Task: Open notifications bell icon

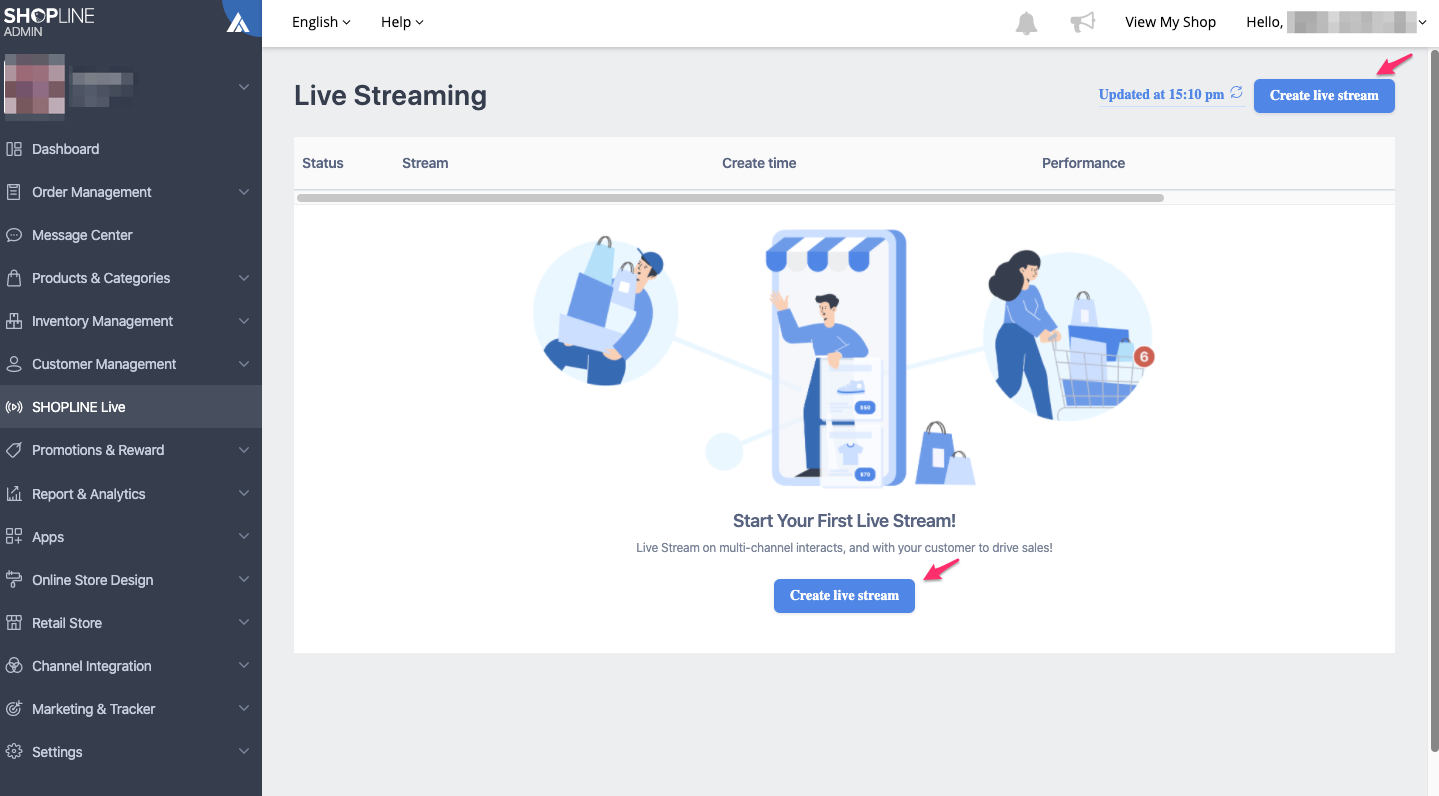Action: coord(1026,23)
